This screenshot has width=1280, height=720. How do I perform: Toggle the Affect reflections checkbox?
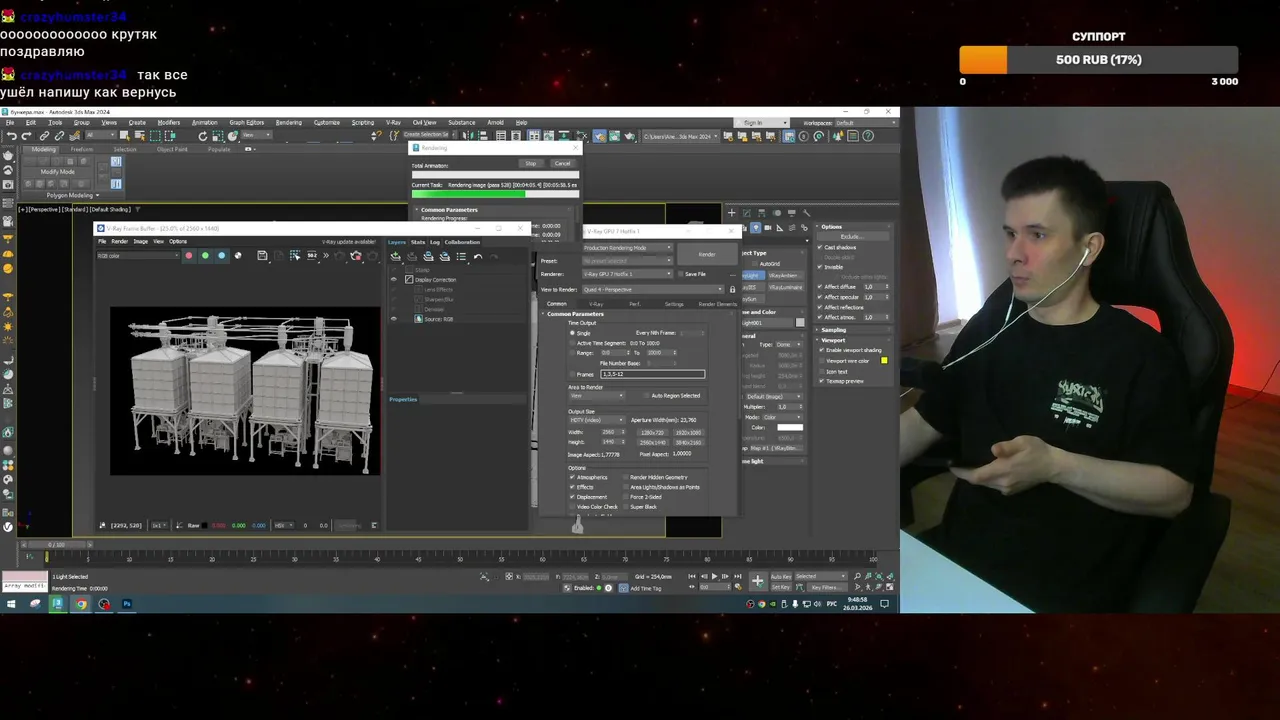(820, 307)
